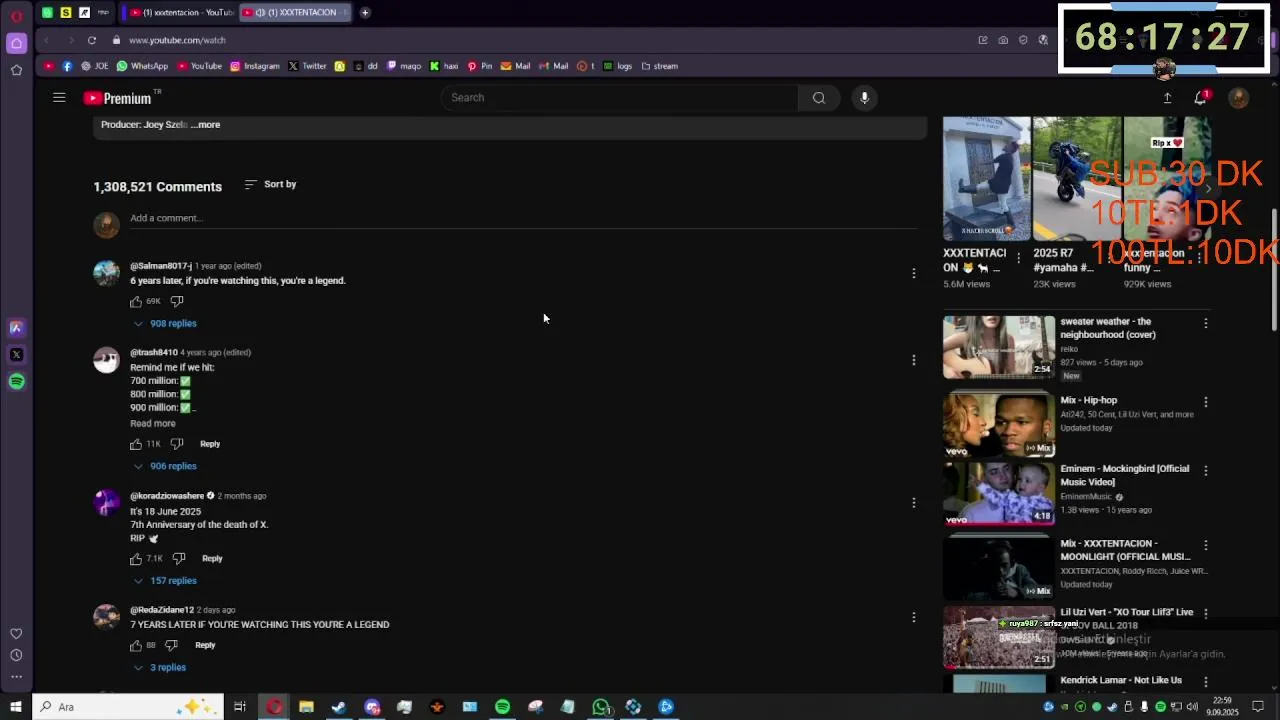Open the Sort by comments dropdown
The width and height of the screenshot is (1280, 720).
270,184
